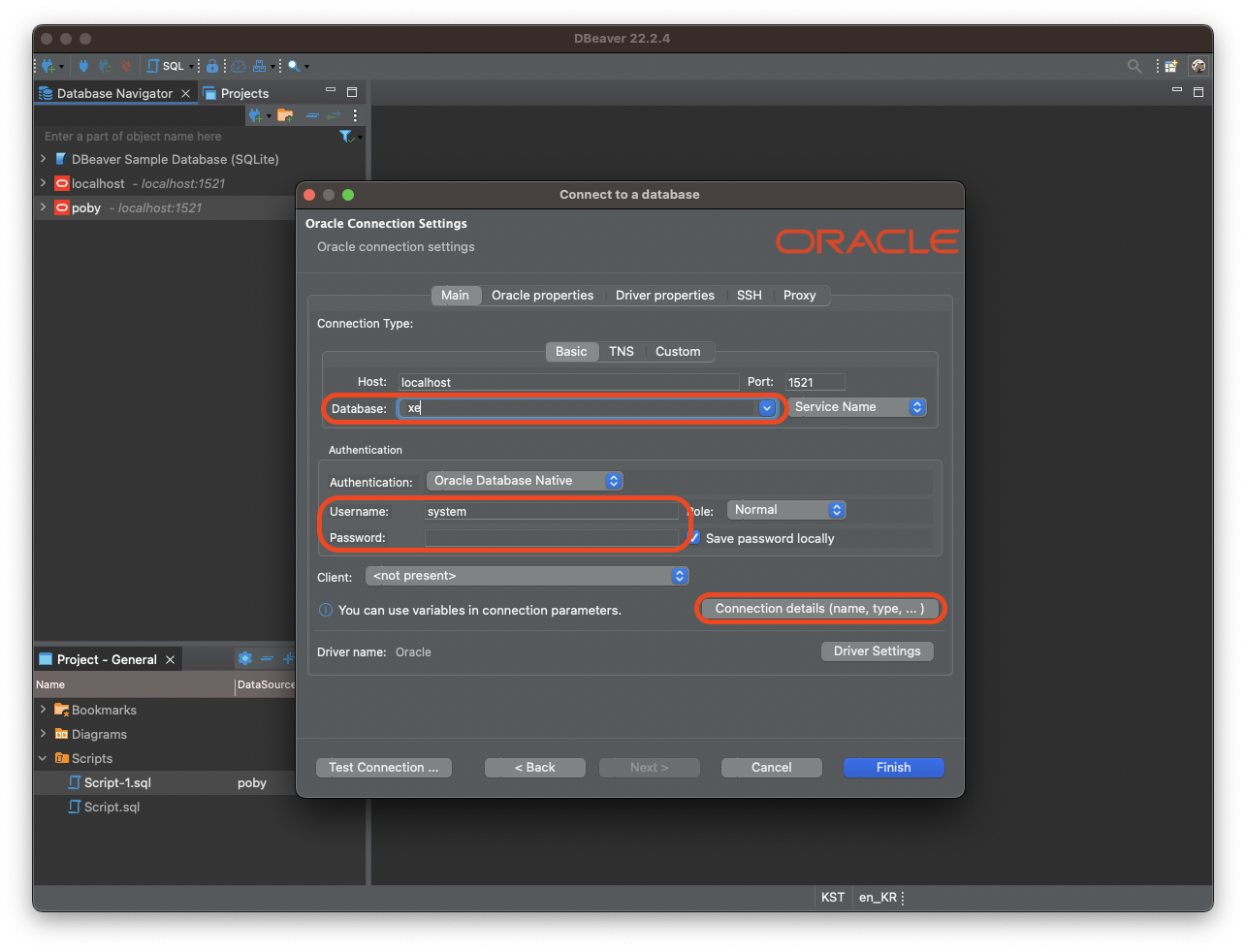Collapse all nodes in Database Navigator
1246x952 pixels.
(x=312, y=115)
